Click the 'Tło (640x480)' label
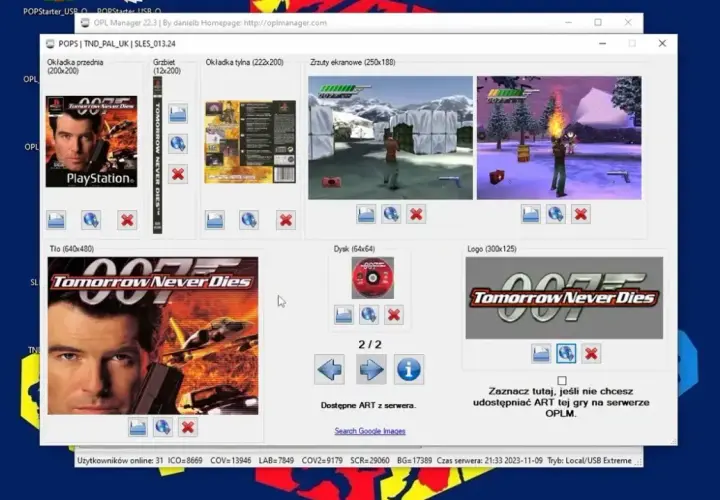Screen dimensions: 720x500 [x=72, y=249]
